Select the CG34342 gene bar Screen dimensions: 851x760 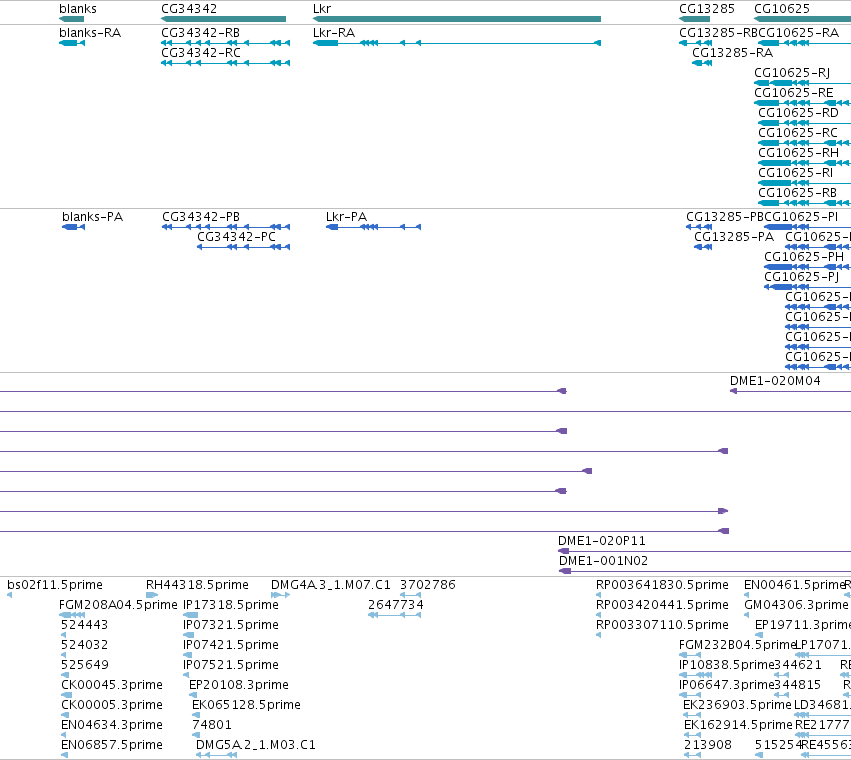224,19
